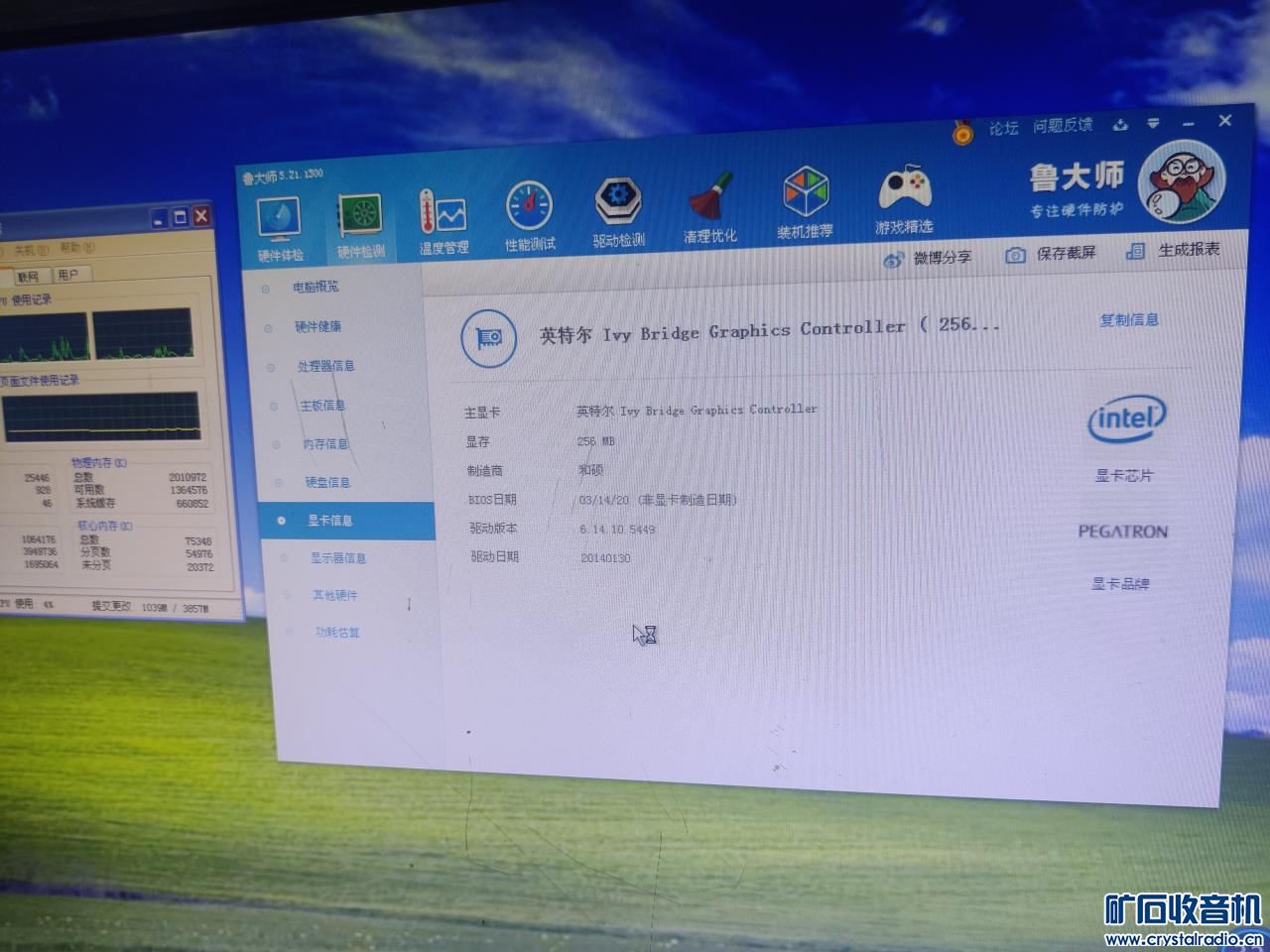Maximize the Task Manager window
The width and height of the screenshot is (1270, 952).
coord(180,217)
